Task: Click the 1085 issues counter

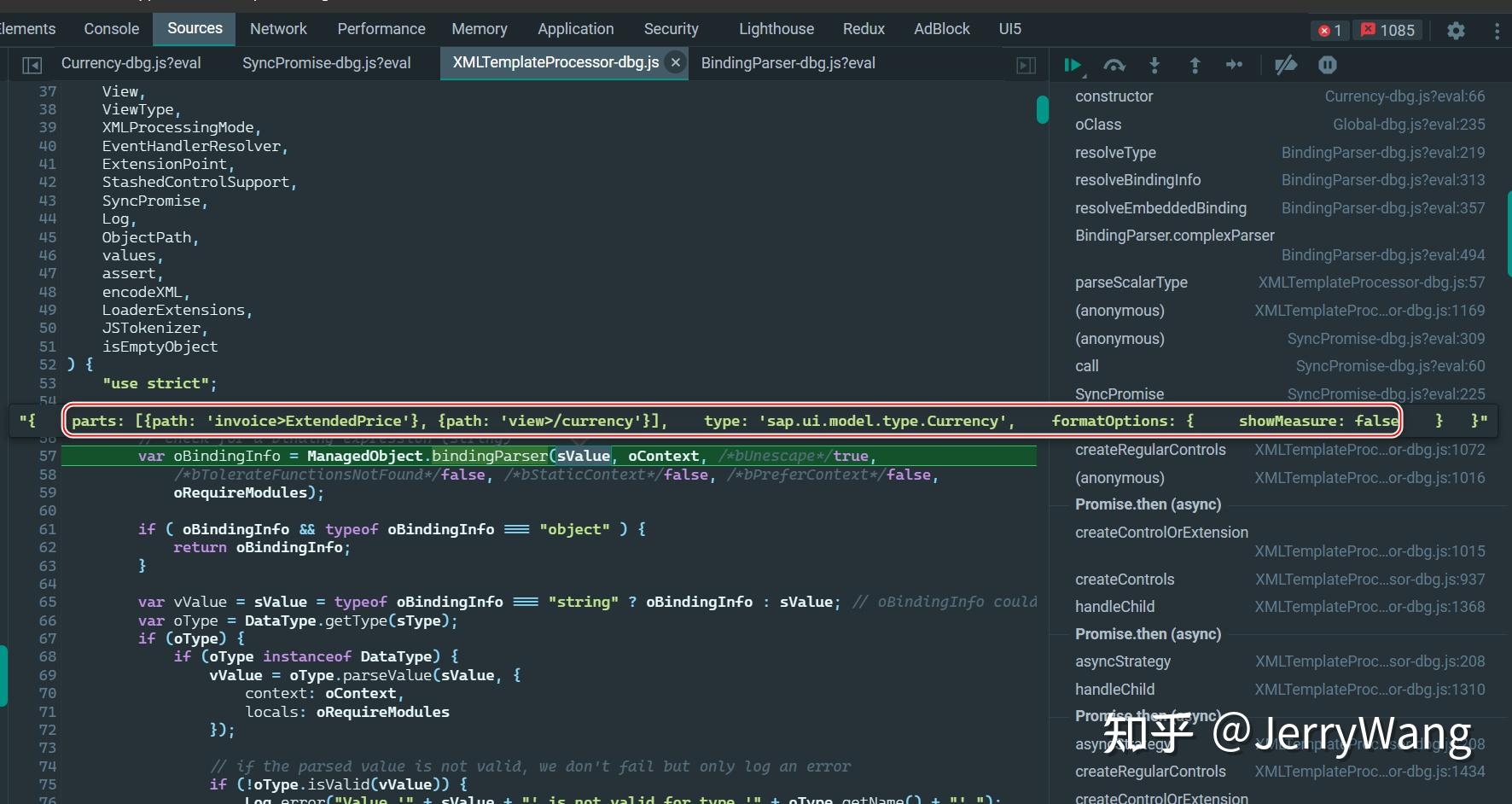Action: point(1387,30)
